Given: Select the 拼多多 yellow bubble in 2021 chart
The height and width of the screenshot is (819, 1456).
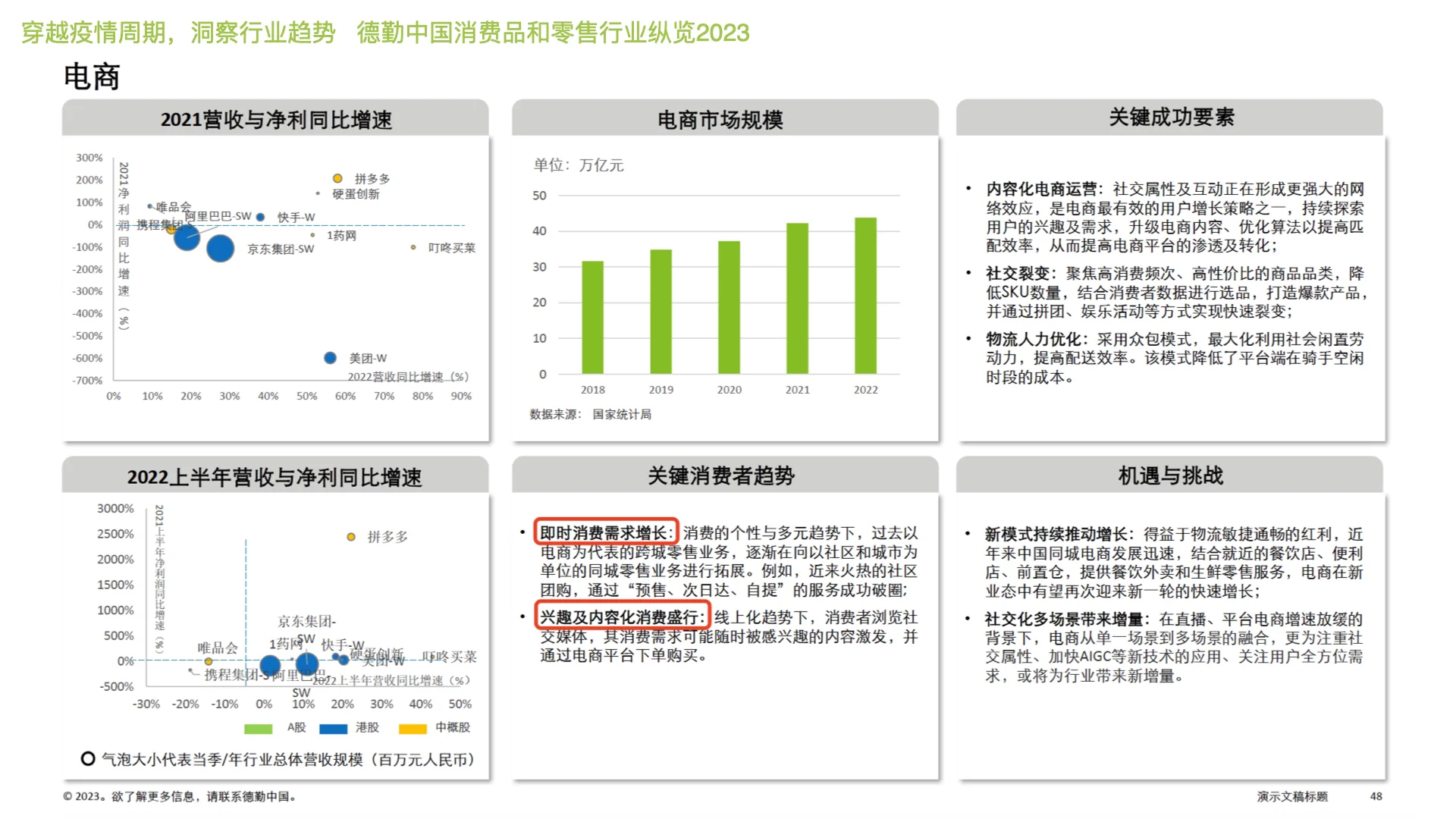Looking at the screenshot, I should pyautogui.click(x=337, y=178).
